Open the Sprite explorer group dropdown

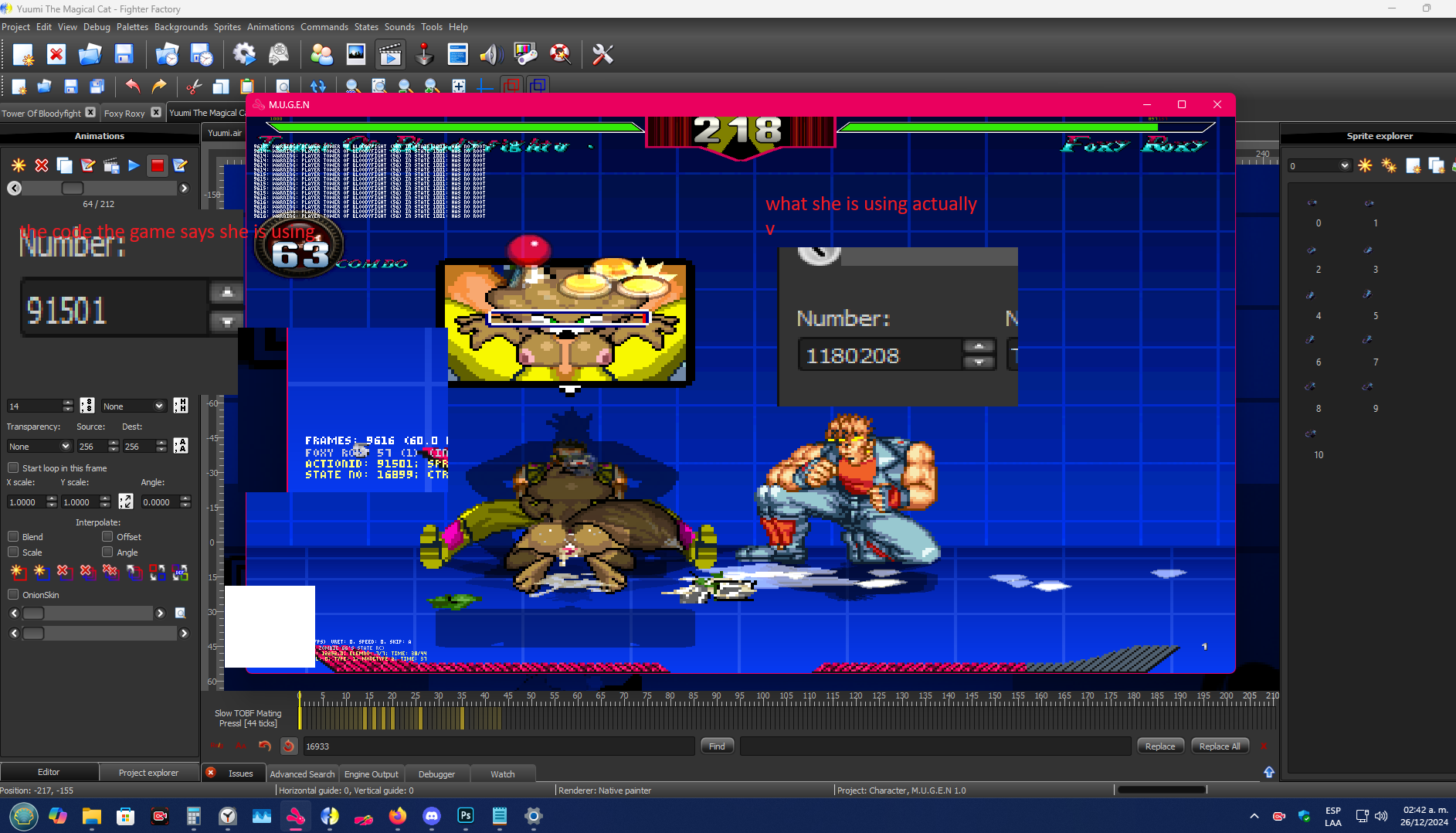[x=1319, y=165]
